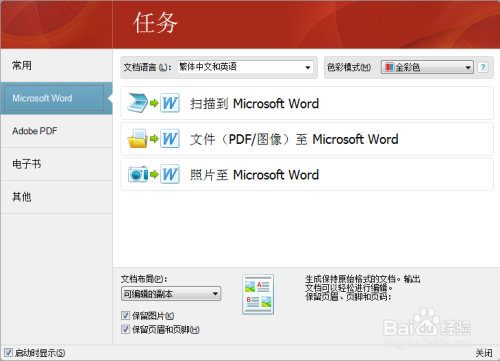Toggle the 保留页眉和页脚 checkbox

point(125,329)
